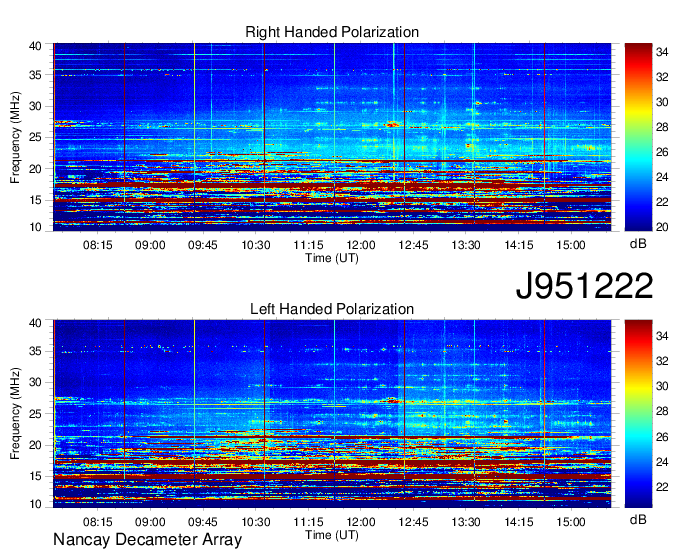Click the Left Handed Polarization title
This screenshot has width=680, height=552.
click(332, 309)
